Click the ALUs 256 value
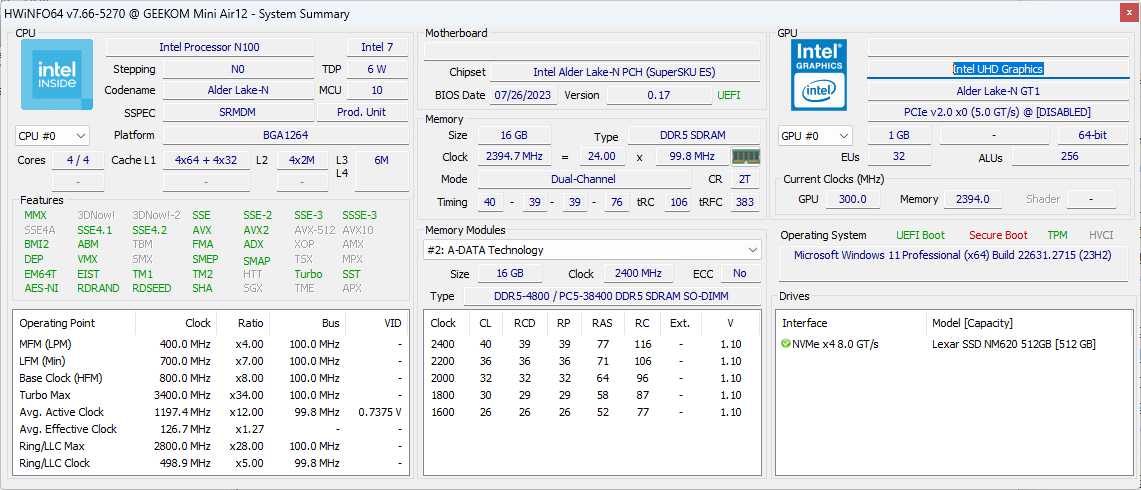 (x=1070, y=157)
